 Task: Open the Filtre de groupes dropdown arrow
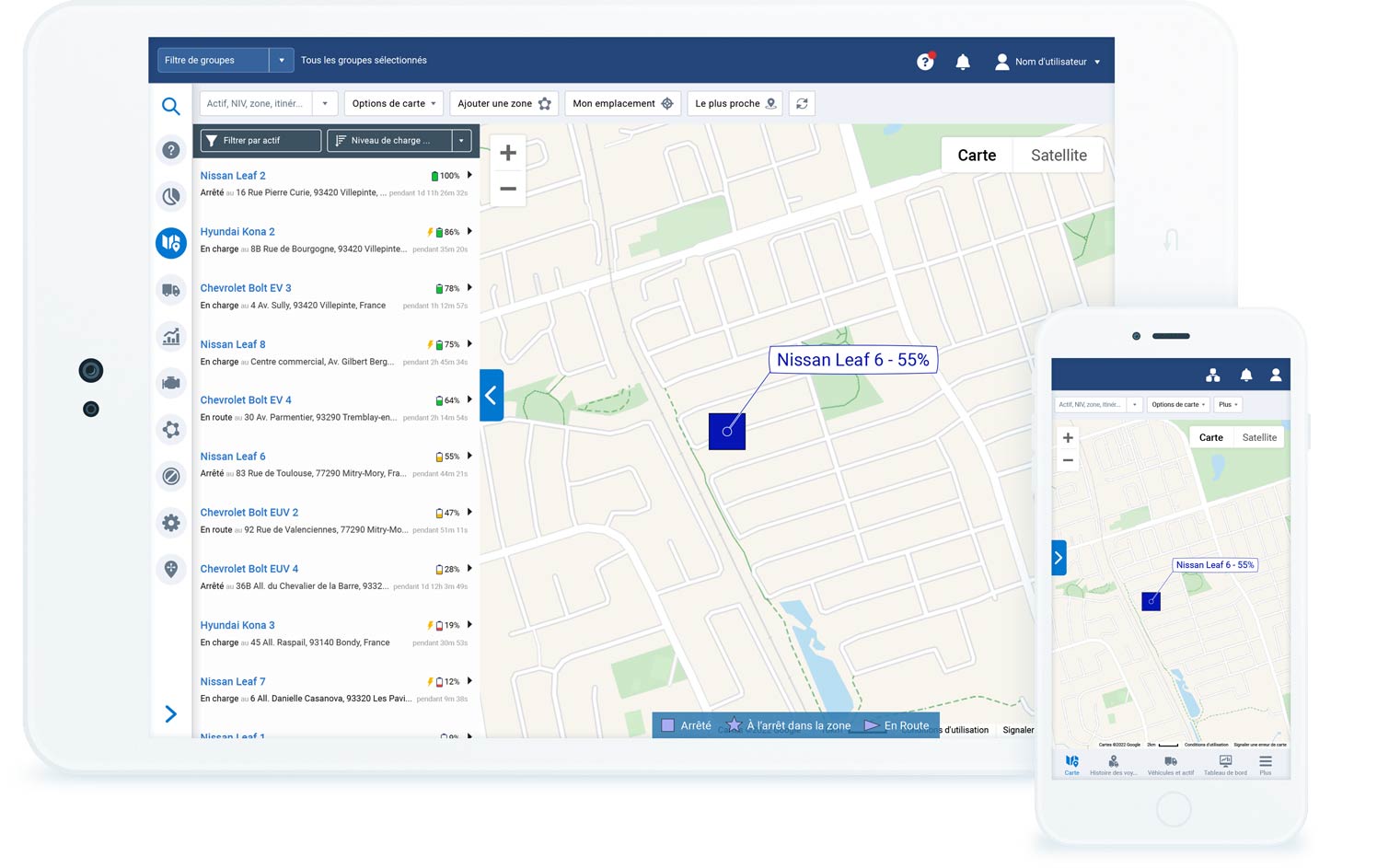point(282,60)
